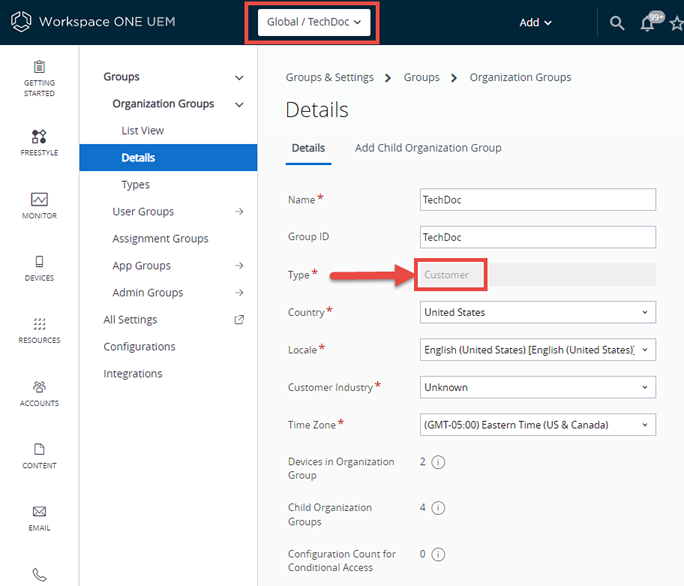Select List View in the sidebar
684x586 pixels.
pos(142,130)
